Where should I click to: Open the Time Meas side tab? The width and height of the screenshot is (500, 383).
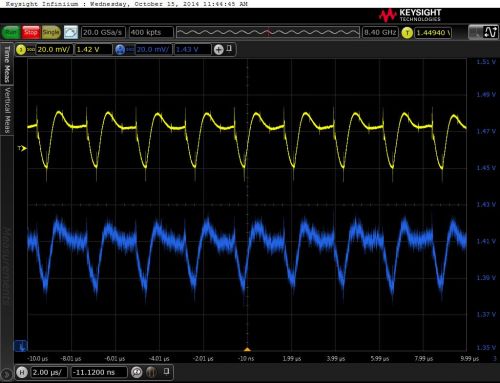[7, 64]
